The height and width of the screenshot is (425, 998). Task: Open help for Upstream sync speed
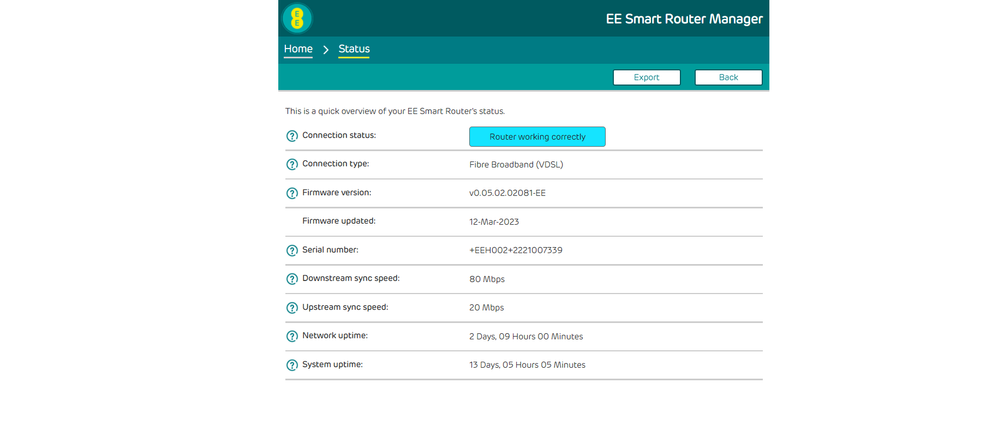(x=292, y=308)
